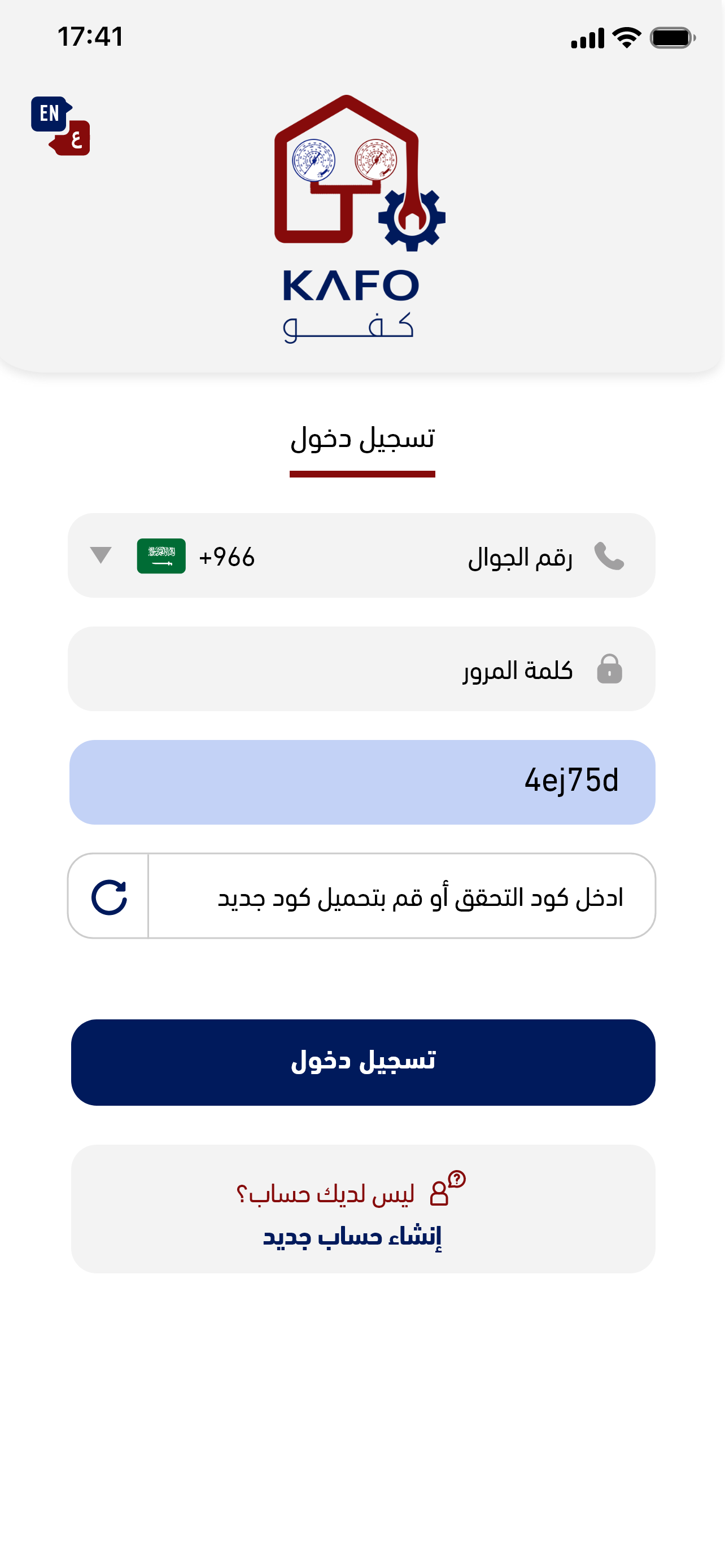This screenshot has height=1568, width=725.
Task: Open the إنشاء حساب جديد link
Action: point(352,1236)
